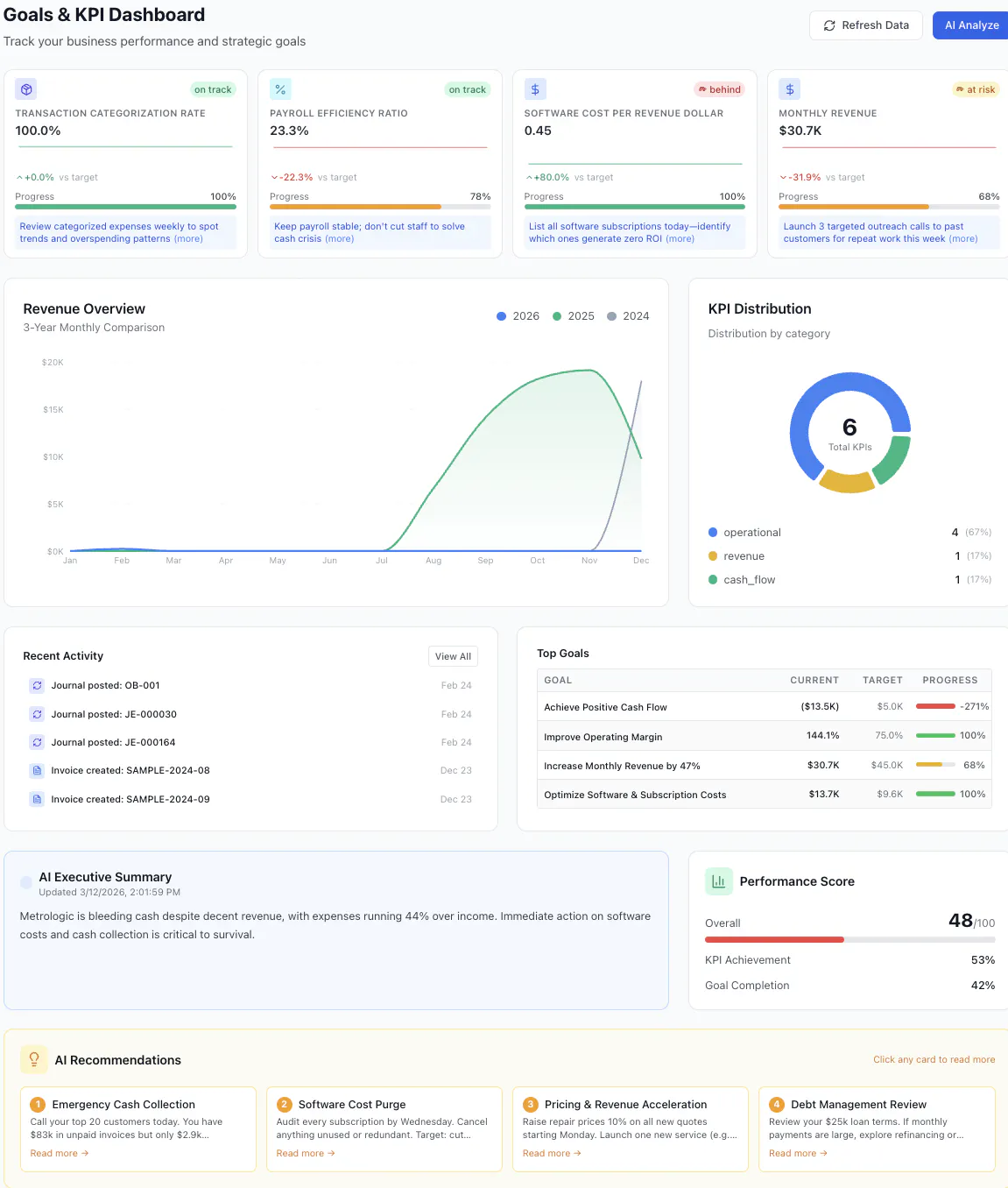Click the behind status badge
Viewport: 1008px width, 1188px height.
(x=719, y=89)
